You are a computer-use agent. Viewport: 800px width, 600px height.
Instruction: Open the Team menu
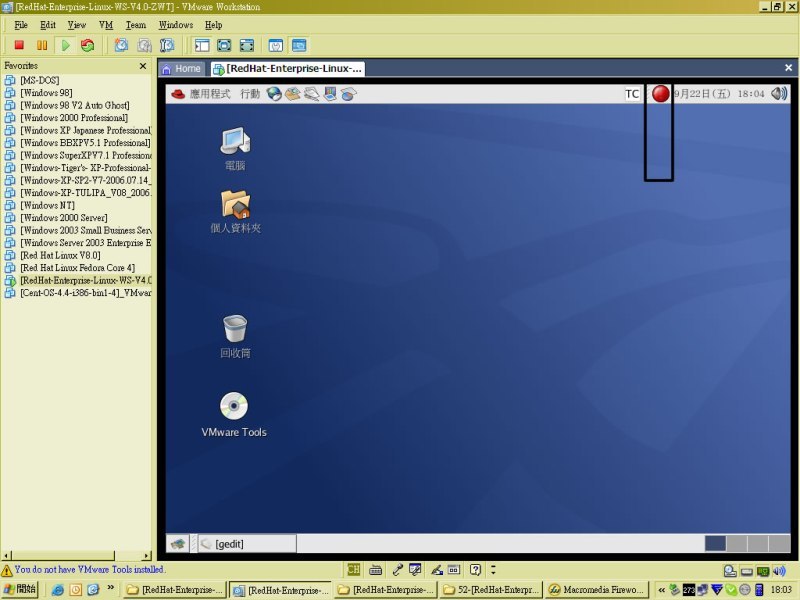pyautogui.click(x=136, y=25)
